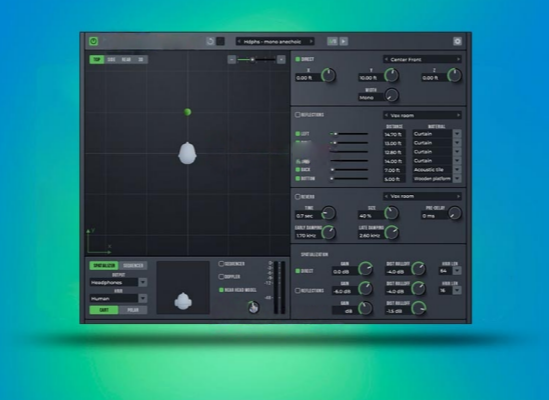Viewport: 549px width, 400px height.
Task: Click the zoom level slider handle
Action: [x=252, y=60]
